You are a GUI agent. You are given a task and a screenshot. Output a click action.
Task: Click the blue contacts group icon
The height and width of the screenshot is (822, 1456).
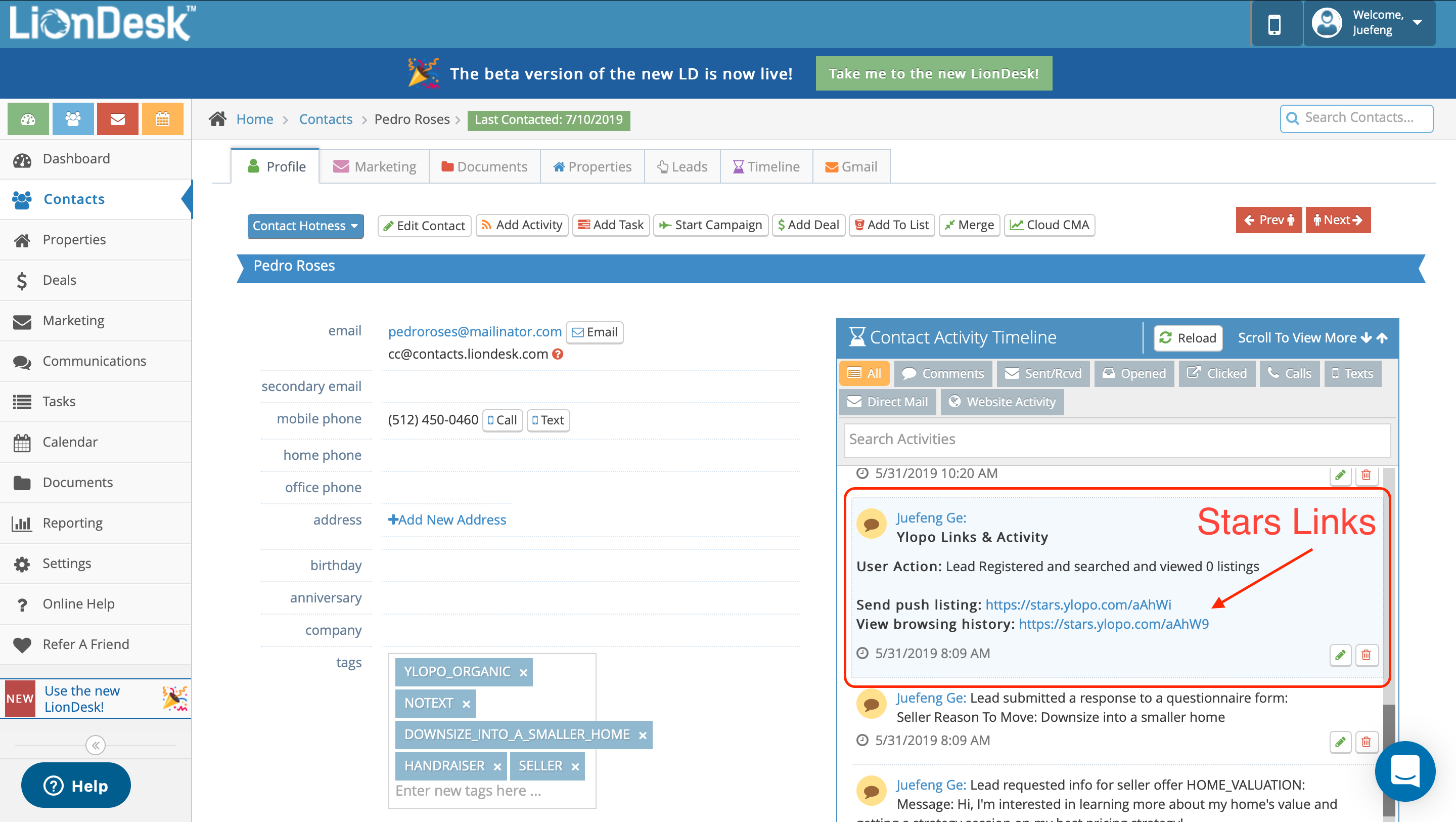(x=73, y=119)
